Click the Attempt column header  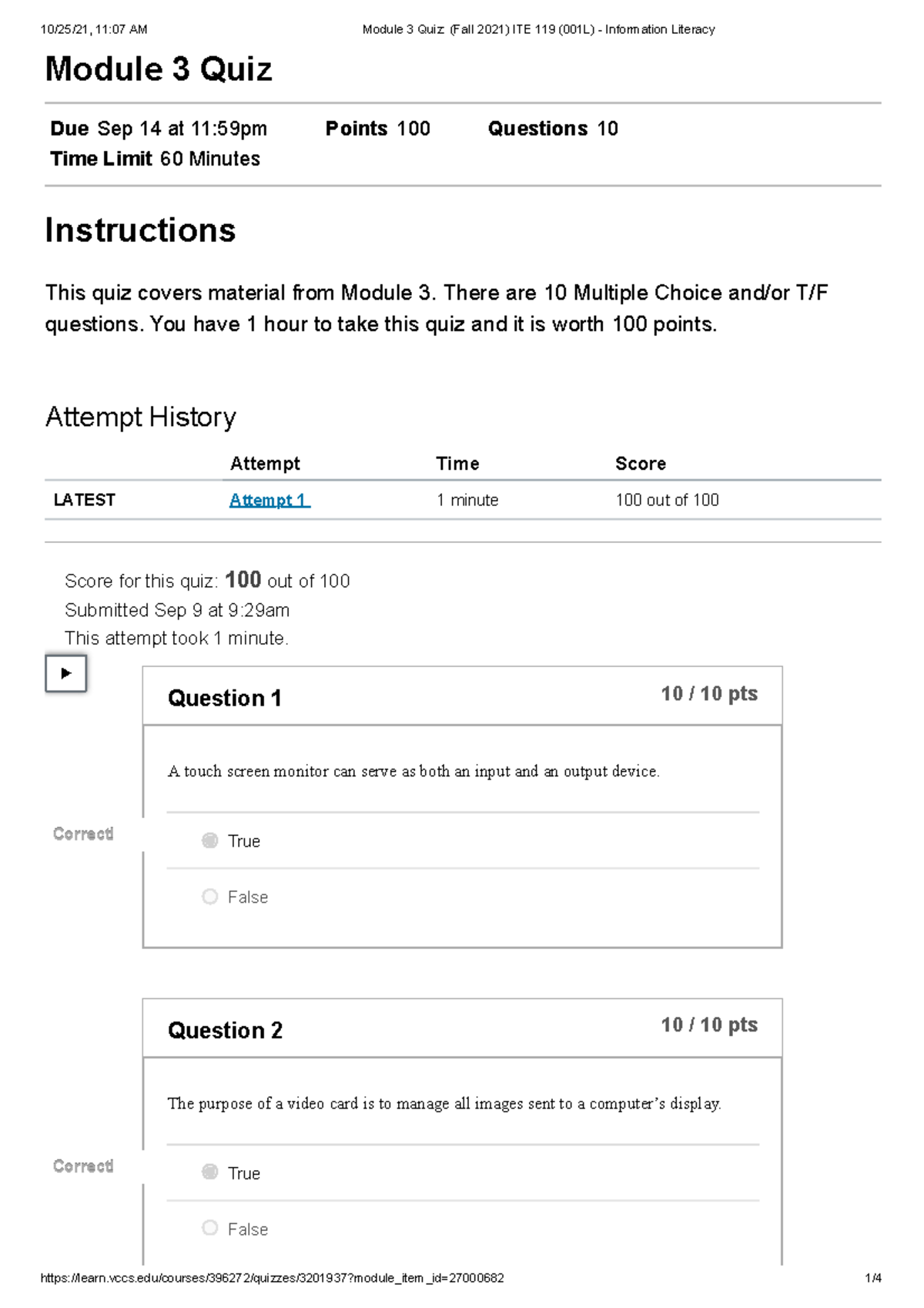click(264, 463)
